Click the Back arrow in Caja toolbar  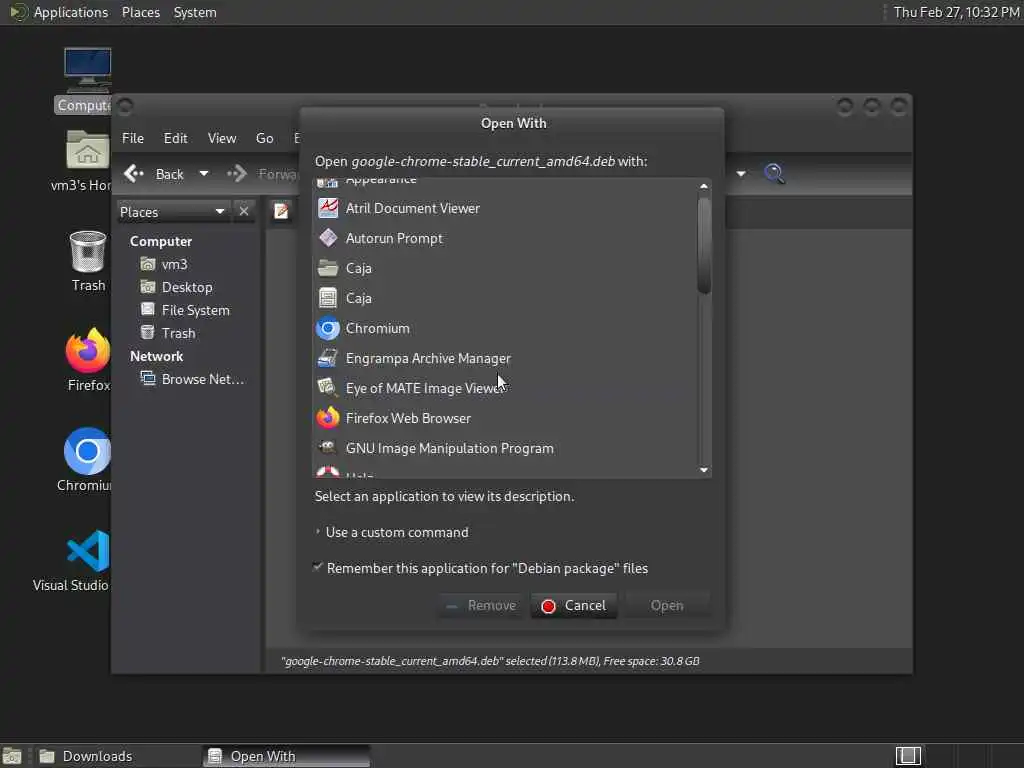pyautogui.click(x=154, y=174)
